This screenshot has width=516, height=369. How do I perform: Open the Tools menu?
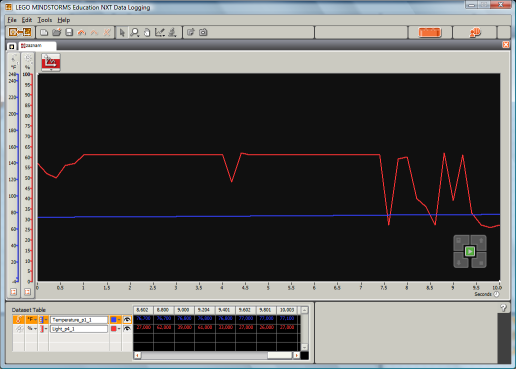(44, 20)
